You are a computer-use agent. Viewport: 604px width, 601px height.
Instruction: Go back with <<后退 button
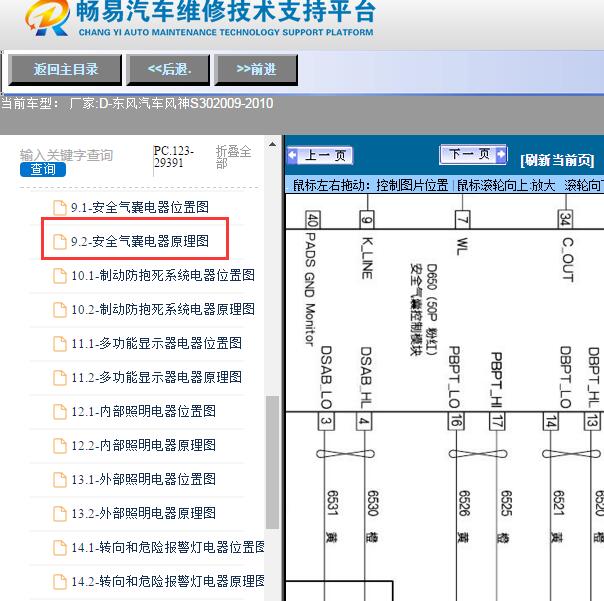[x=168, y=70]
